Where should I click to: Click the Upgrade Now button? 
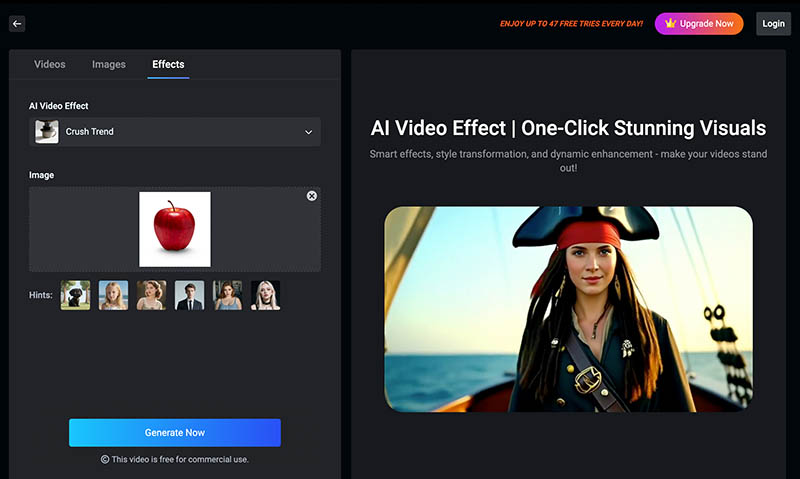coord(699,23)
